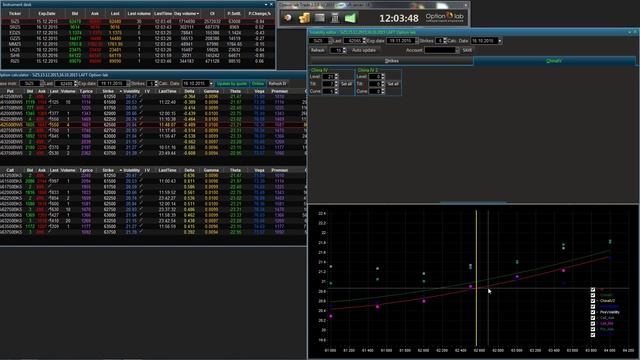Click Gamma column header in Call table
Screen dimensions: 640x360
[x=211, y=170]
